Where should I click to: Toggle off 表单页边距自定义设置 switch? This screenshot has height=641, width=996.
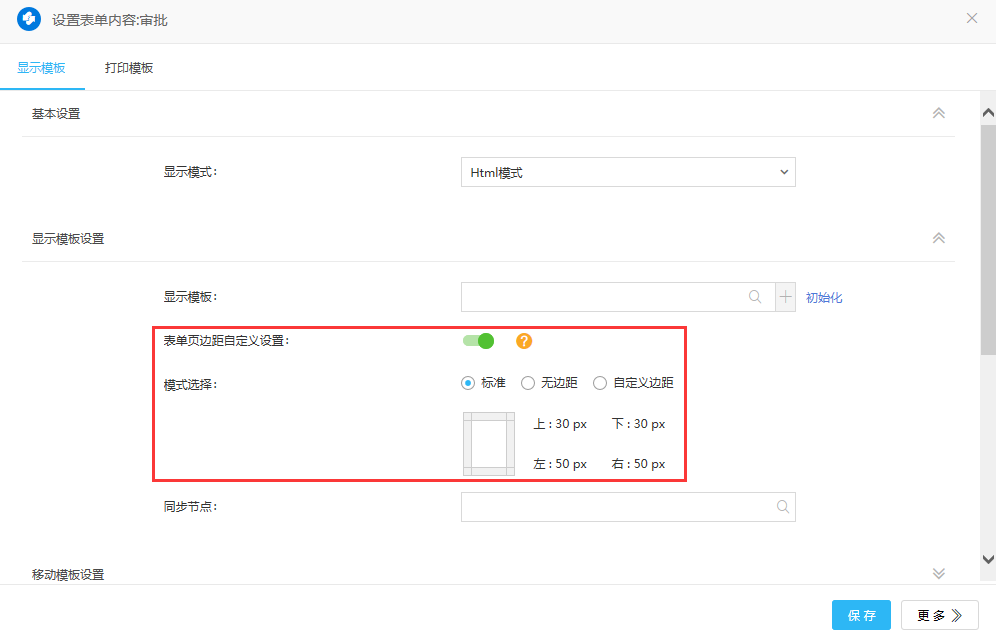click(x=479, y=341)
